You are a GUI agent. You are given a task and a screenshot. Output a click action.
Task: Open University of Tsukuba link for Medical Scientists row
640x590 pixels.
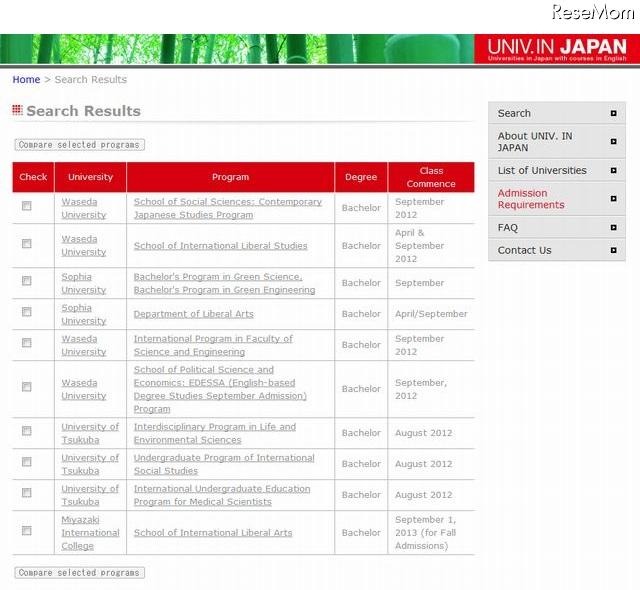click(x=90, y=495)
